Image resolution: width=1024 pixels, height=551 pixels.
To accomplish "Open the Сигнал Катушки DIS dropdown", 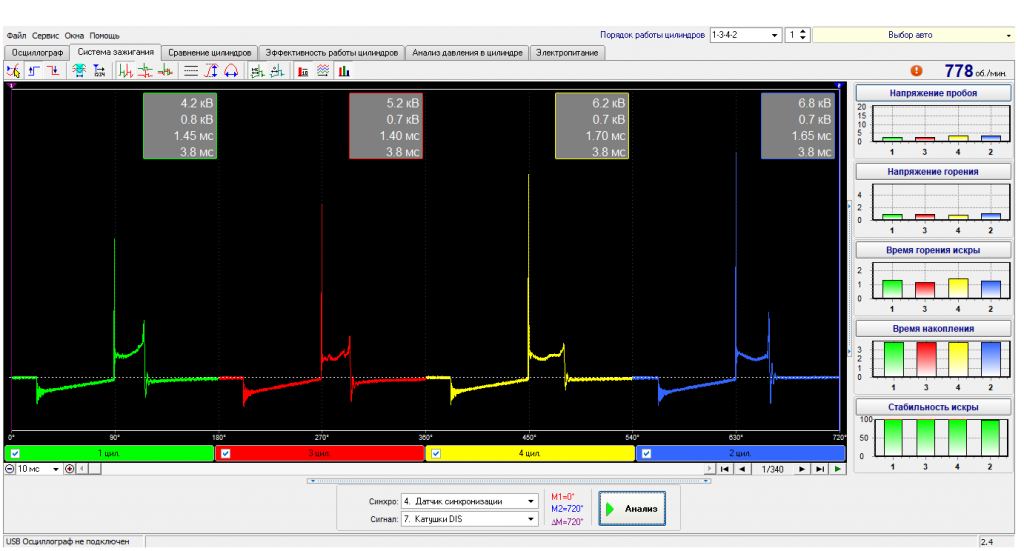I will [x=469, y=519].
